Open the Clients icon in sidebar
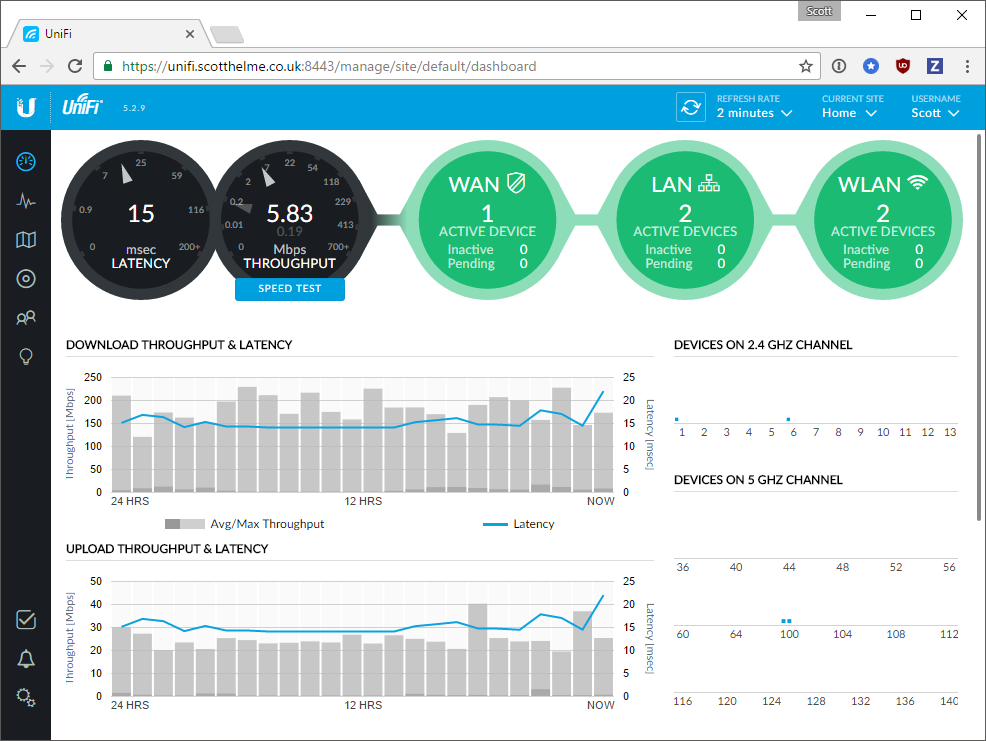This screenshot has width=986, height=741. click(x=26, y=318)
